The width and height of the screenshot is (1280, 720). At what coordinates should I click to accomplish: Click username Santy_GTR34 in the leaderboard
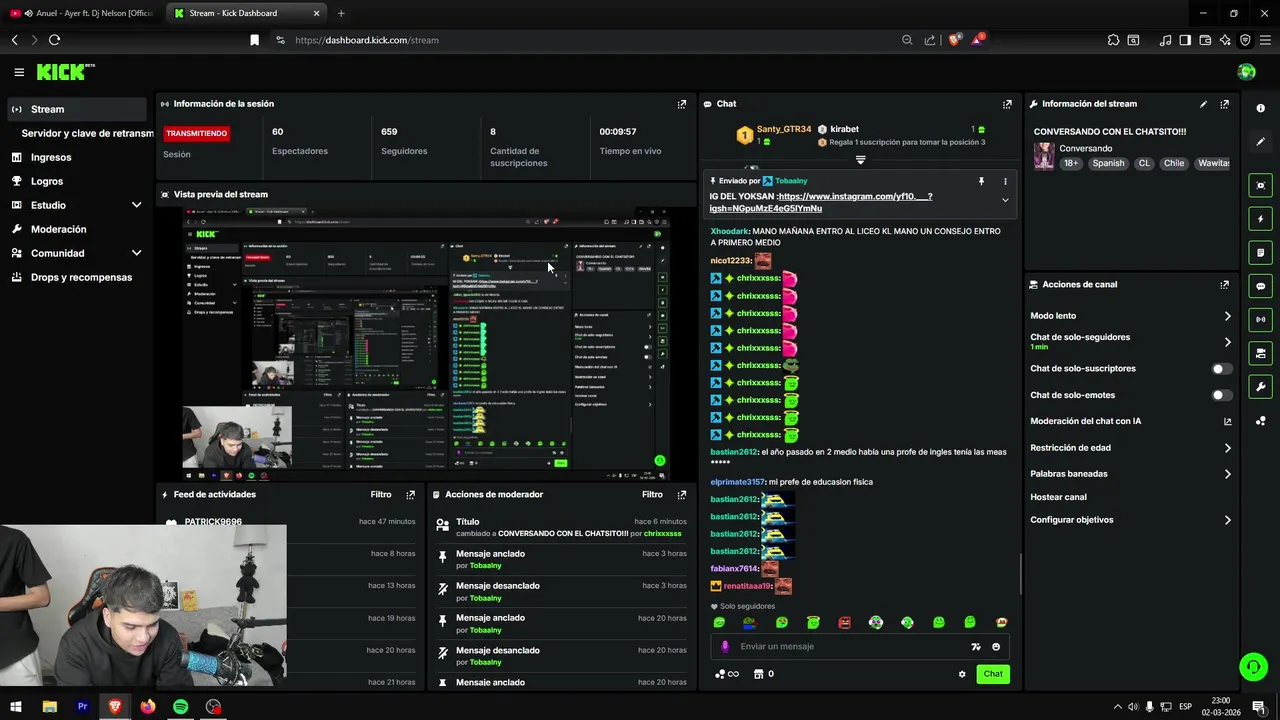tap(784, 129)
